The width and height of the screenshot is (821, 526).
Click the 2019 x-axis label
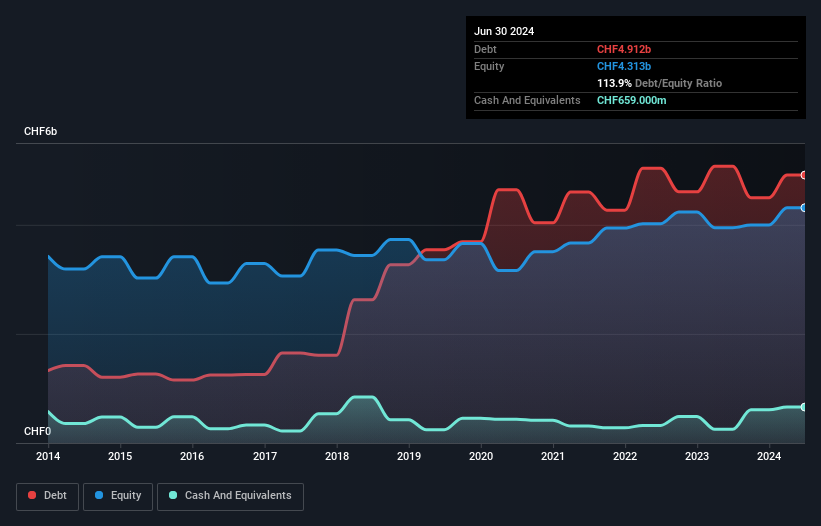pyautogui.click(x=409, y=456)
